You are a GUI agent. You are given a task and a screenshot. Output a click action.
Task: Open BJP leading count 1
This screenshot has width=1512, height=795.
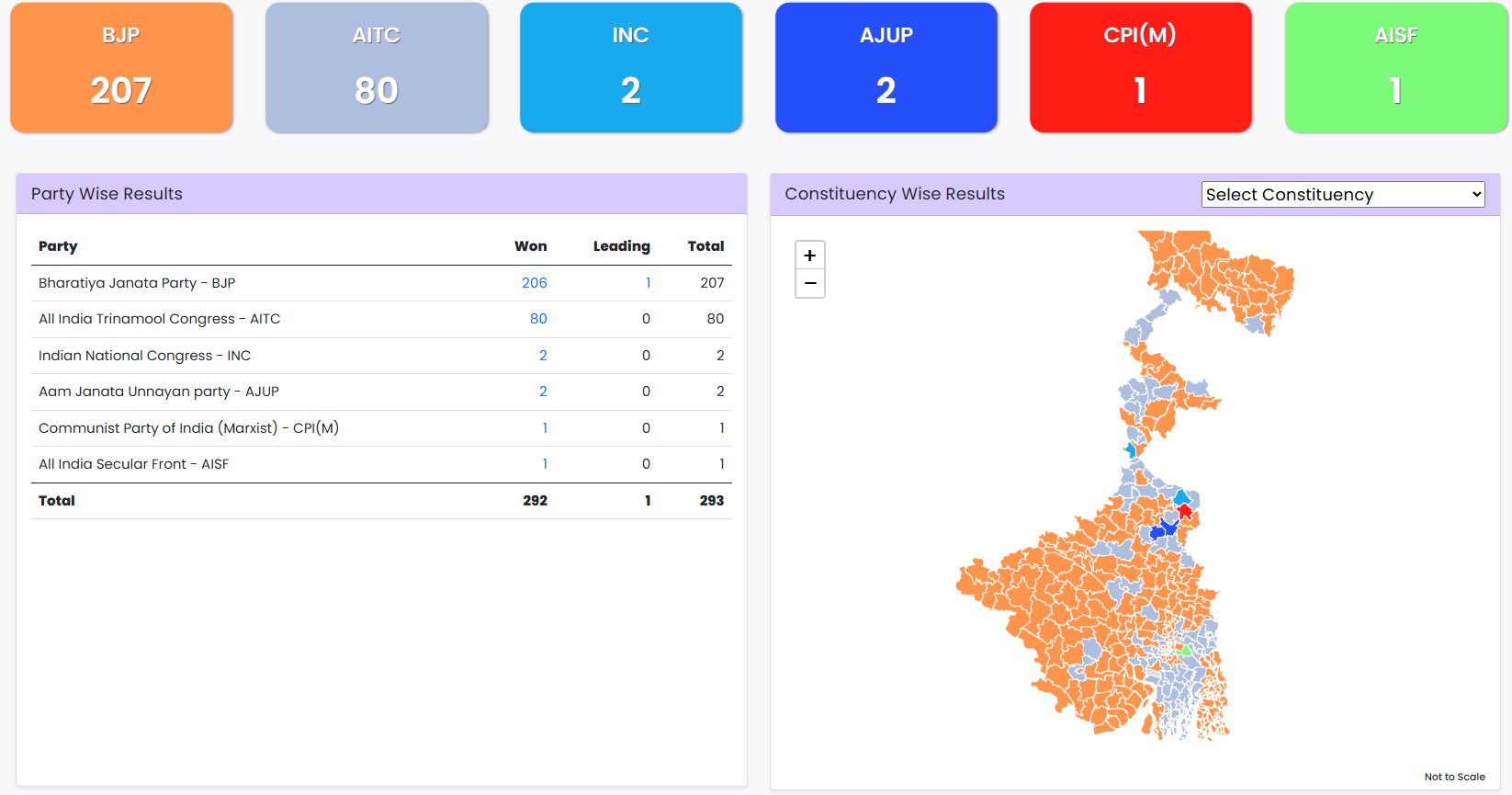pos(648,283)
